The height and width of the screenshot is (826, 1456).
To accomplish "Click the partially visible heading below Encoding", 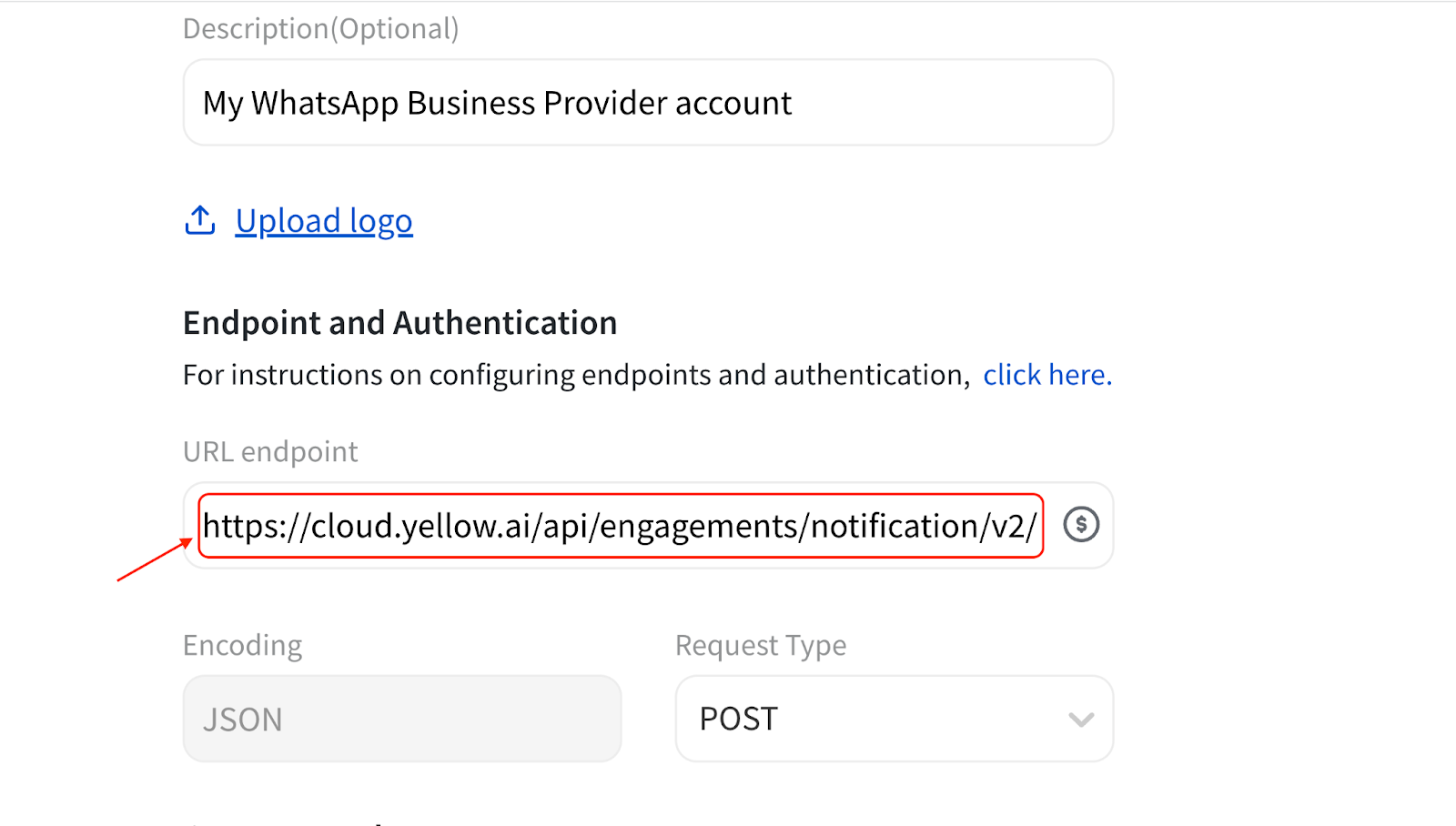I will coord(291,821).
